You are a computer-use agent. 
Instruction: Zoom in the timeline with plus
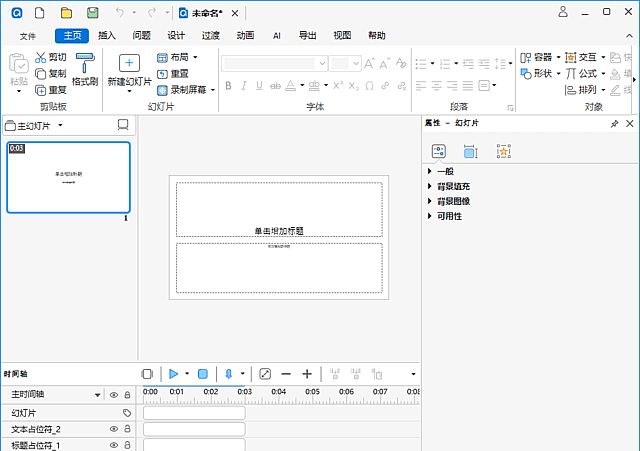(x=307, y=373)
